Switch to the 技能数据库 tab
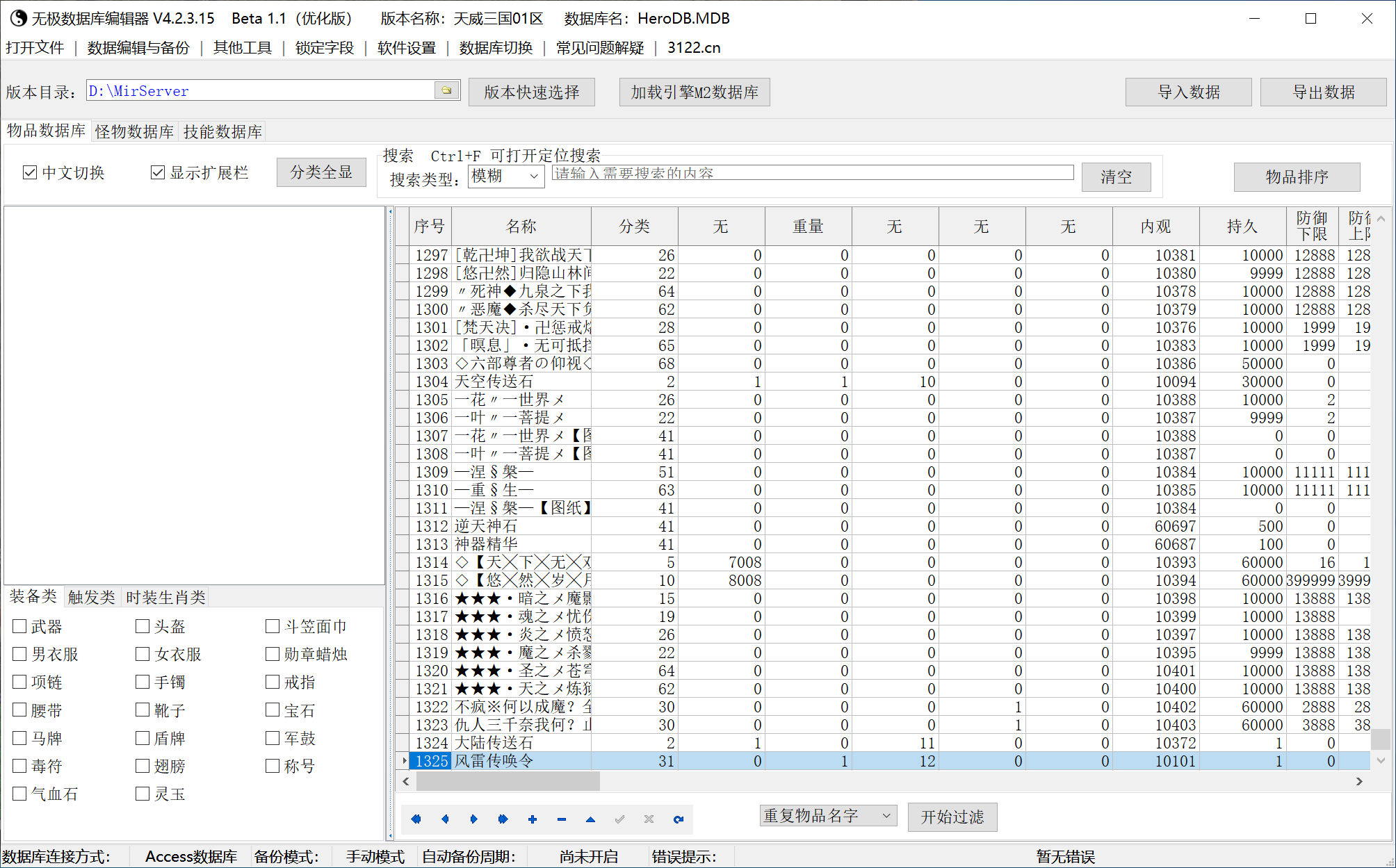 (222, 131)
